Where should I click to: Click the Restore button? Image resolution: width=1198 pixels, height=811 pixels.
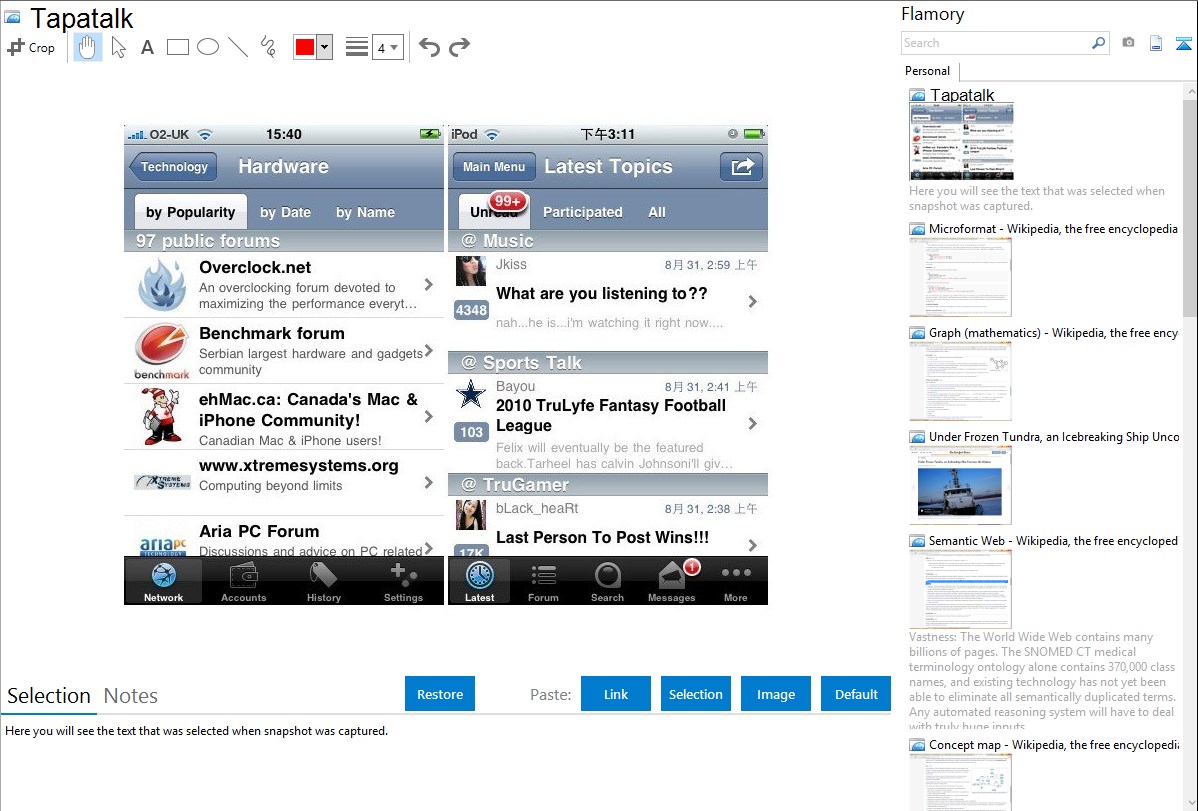click(440, 694)
